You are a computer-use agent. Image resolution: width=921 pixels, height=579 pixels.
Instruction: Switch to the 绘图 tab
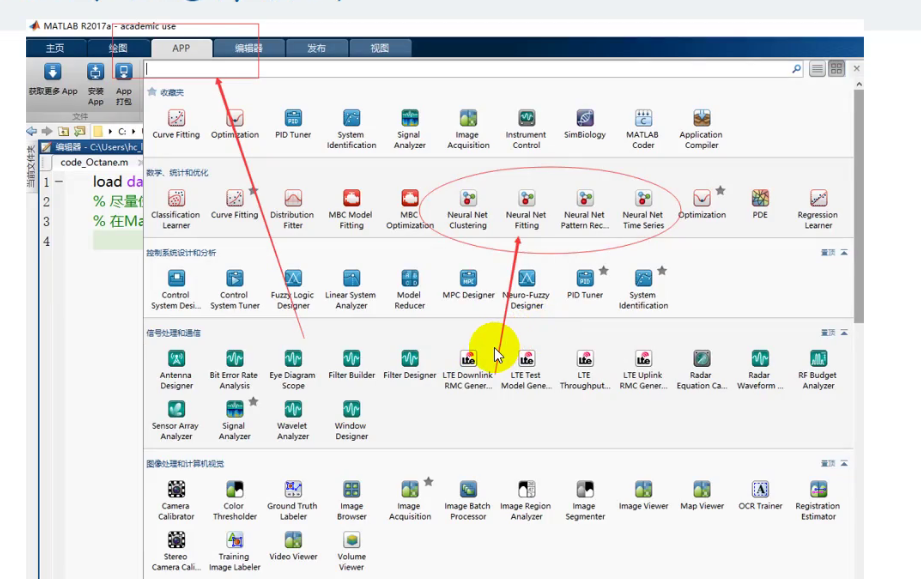coord(118,48)
